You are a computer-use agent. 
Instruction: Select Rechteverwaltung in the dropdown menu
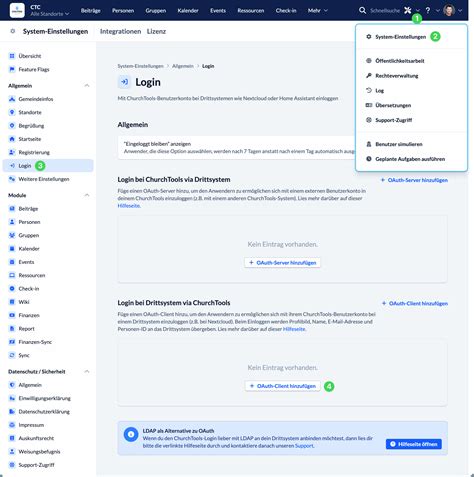[x=411, y=76]
